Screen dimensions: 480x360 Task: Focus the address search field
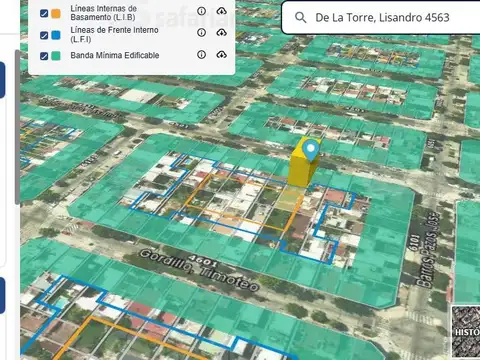tap(382, 17)
